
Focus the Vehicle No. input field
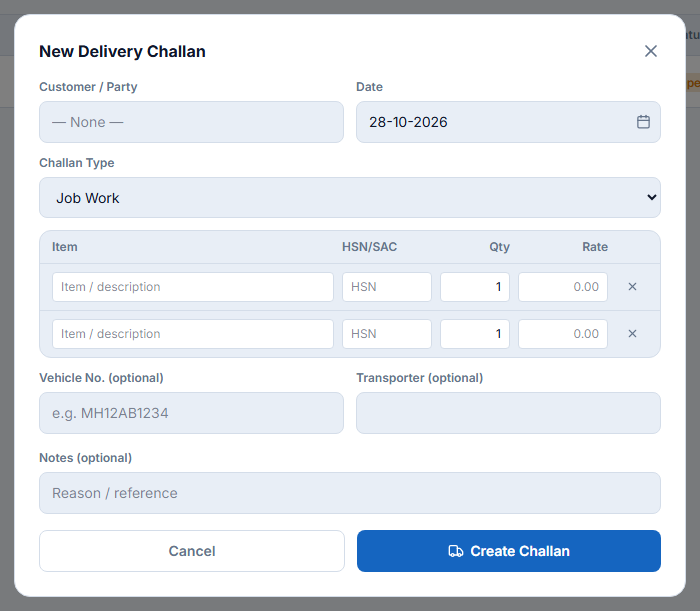(192, 413)
